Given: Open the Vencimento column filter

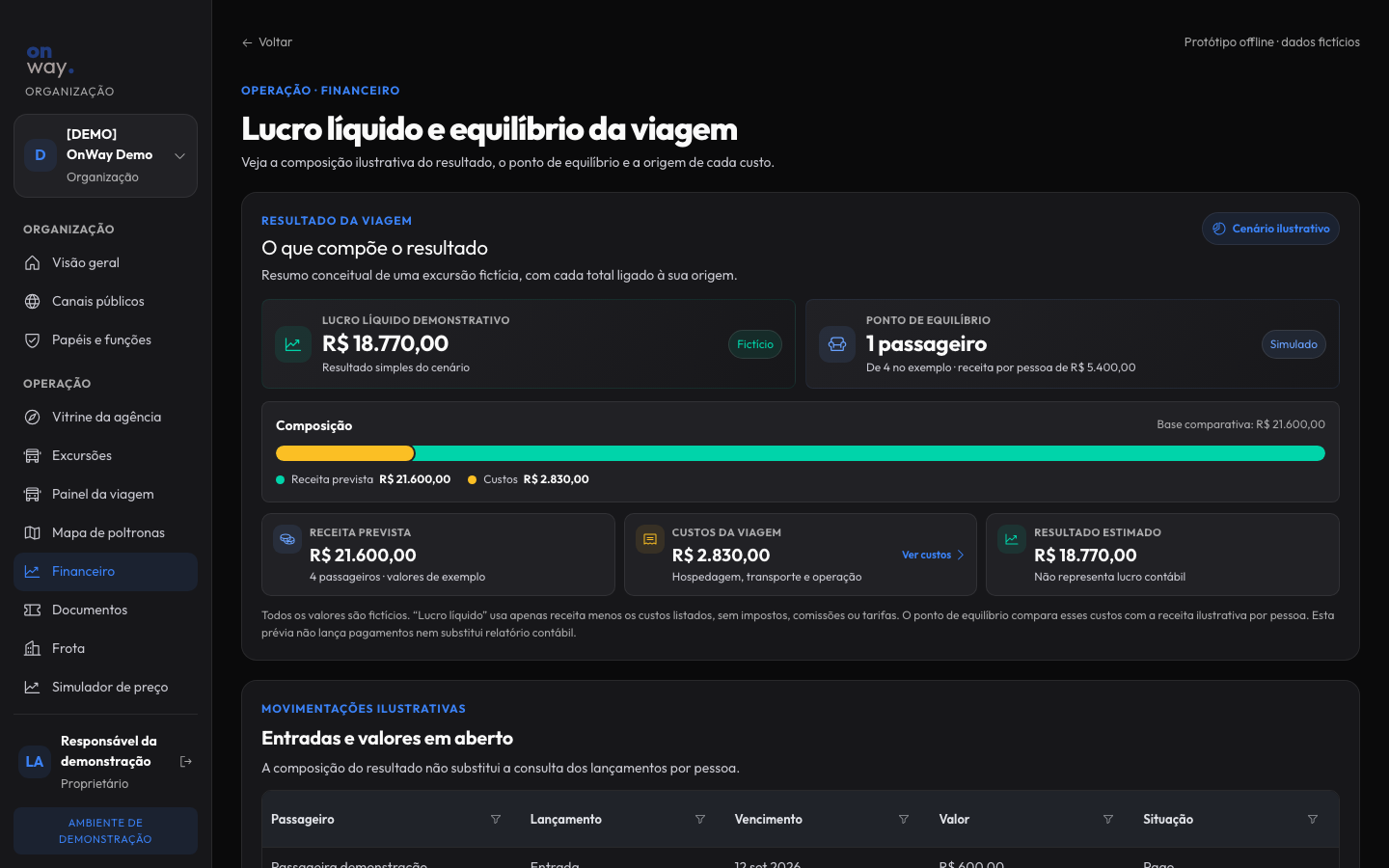Looking at the screenshot, I should tap(904, 819).
